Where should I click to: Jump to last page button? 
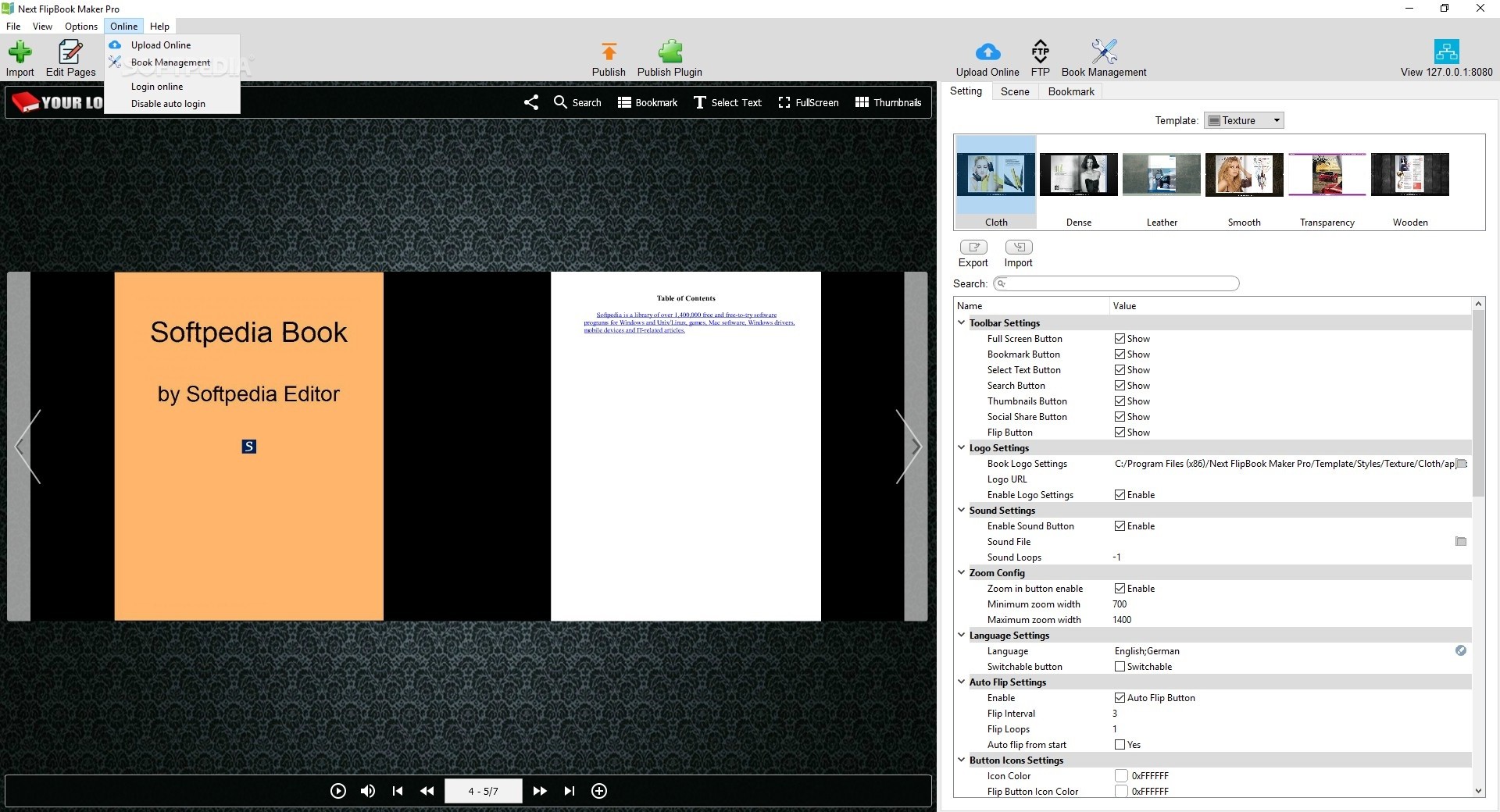click(x=570, y=791)
